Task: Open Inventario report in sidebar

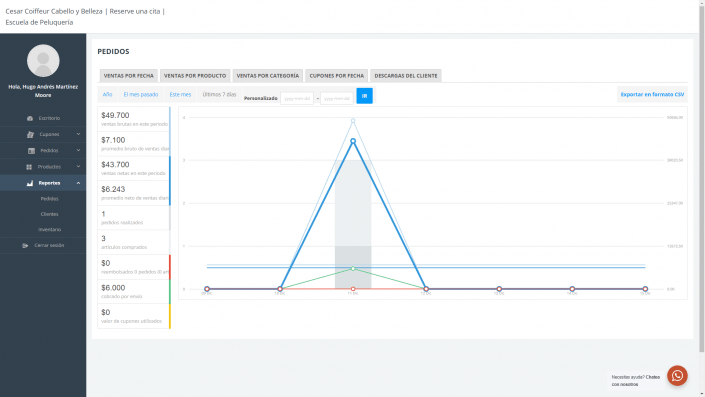Action: 49,229
